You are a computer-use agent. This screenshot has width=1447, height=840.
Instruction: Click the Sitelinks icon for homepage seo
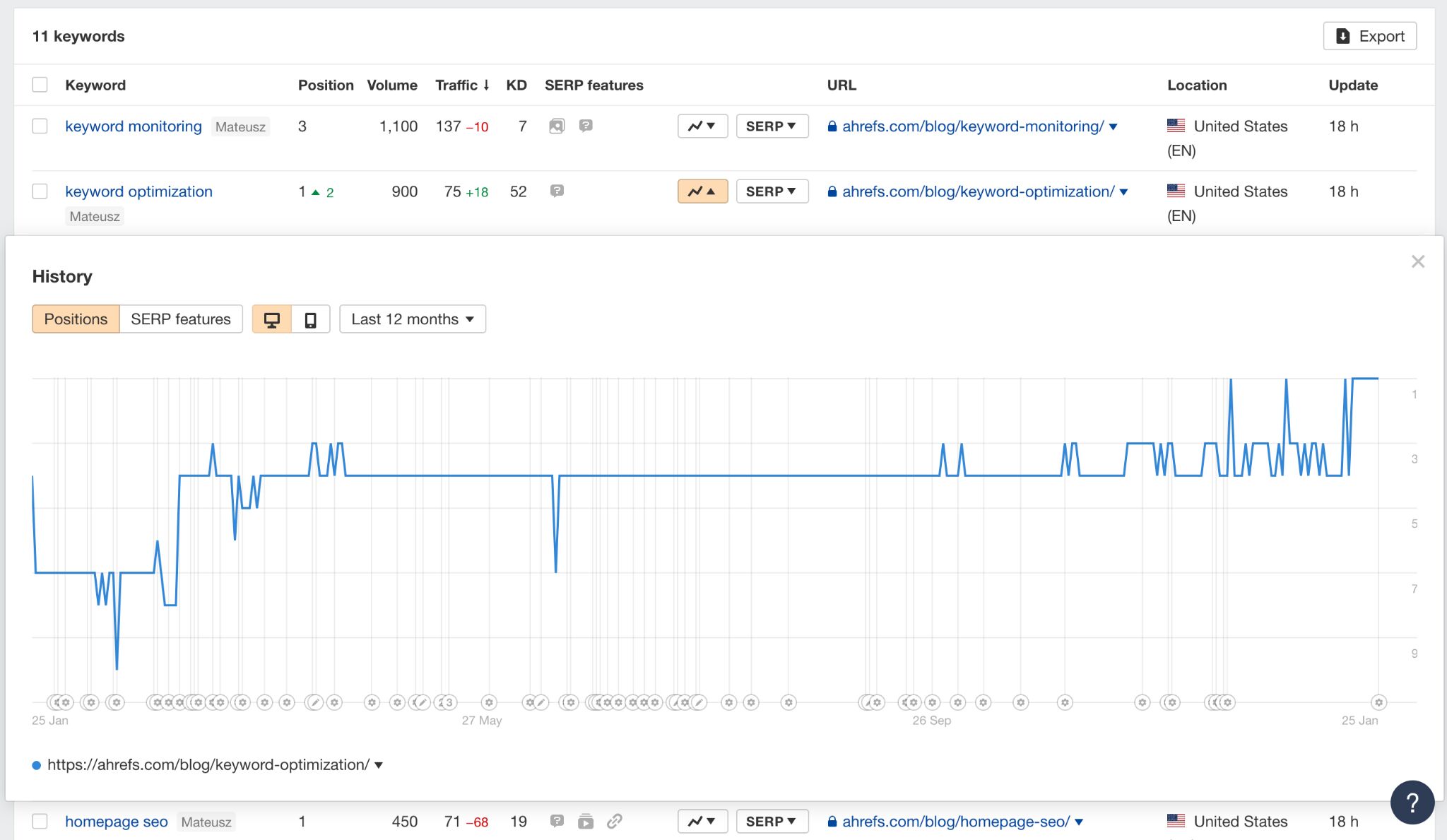pyautogui.click(x=614, y=822)
